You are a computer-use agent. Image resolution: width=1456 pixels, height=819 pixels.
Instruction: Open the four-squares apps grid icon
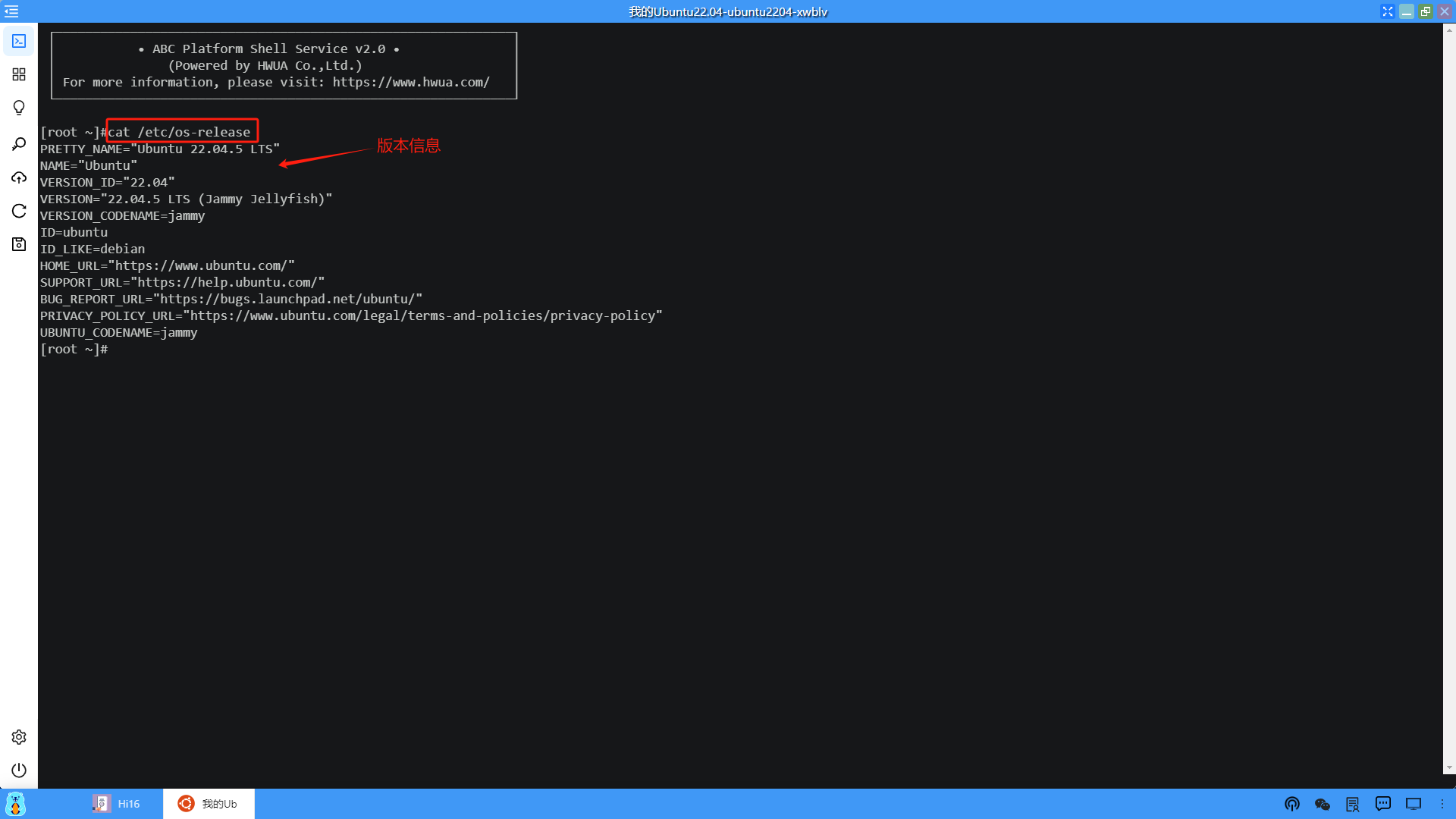[19, 74]
